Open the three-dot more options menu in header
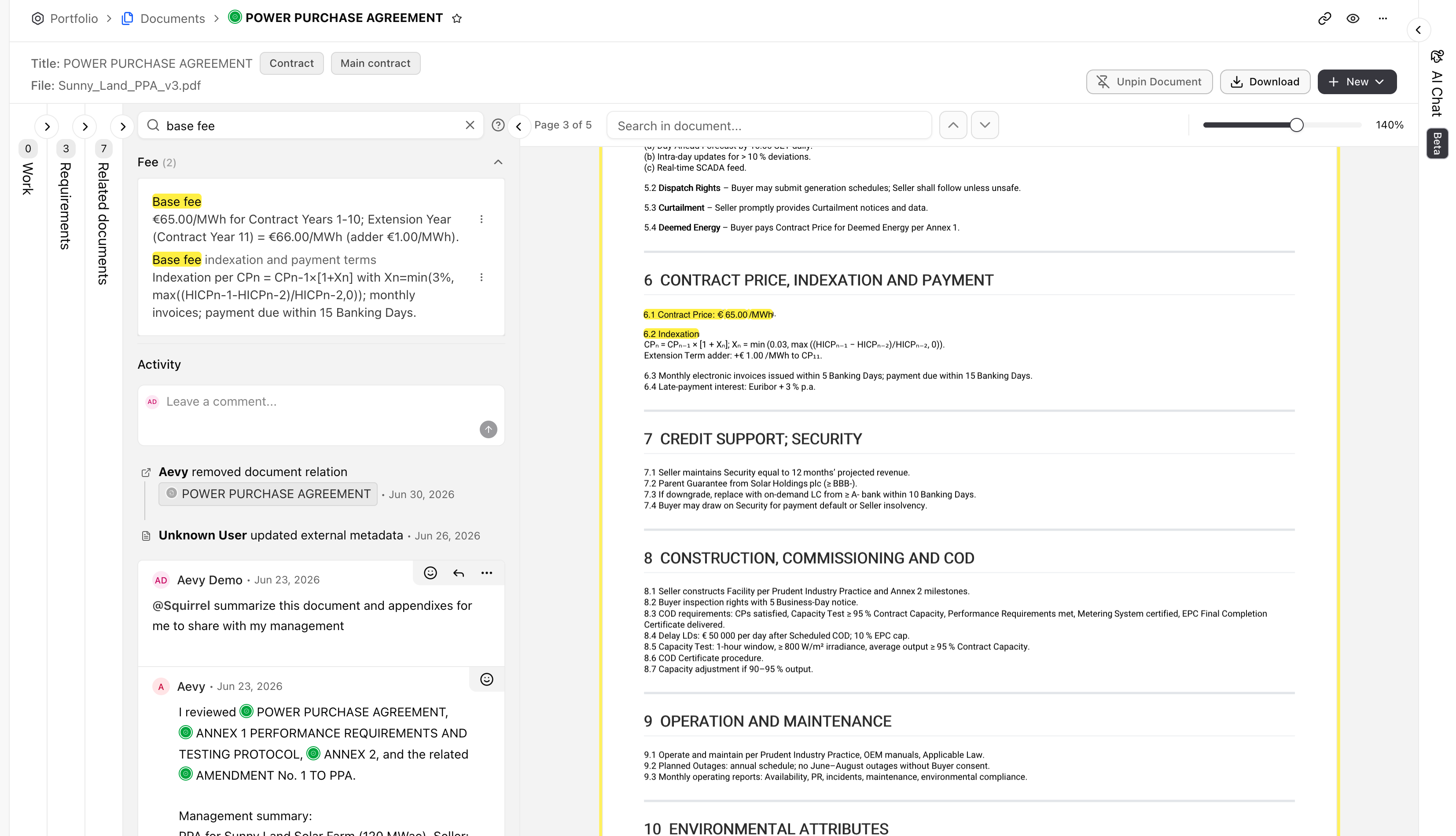This screenshot has width=1456, height=836. pyautogui.click(x=1382, y=18)
